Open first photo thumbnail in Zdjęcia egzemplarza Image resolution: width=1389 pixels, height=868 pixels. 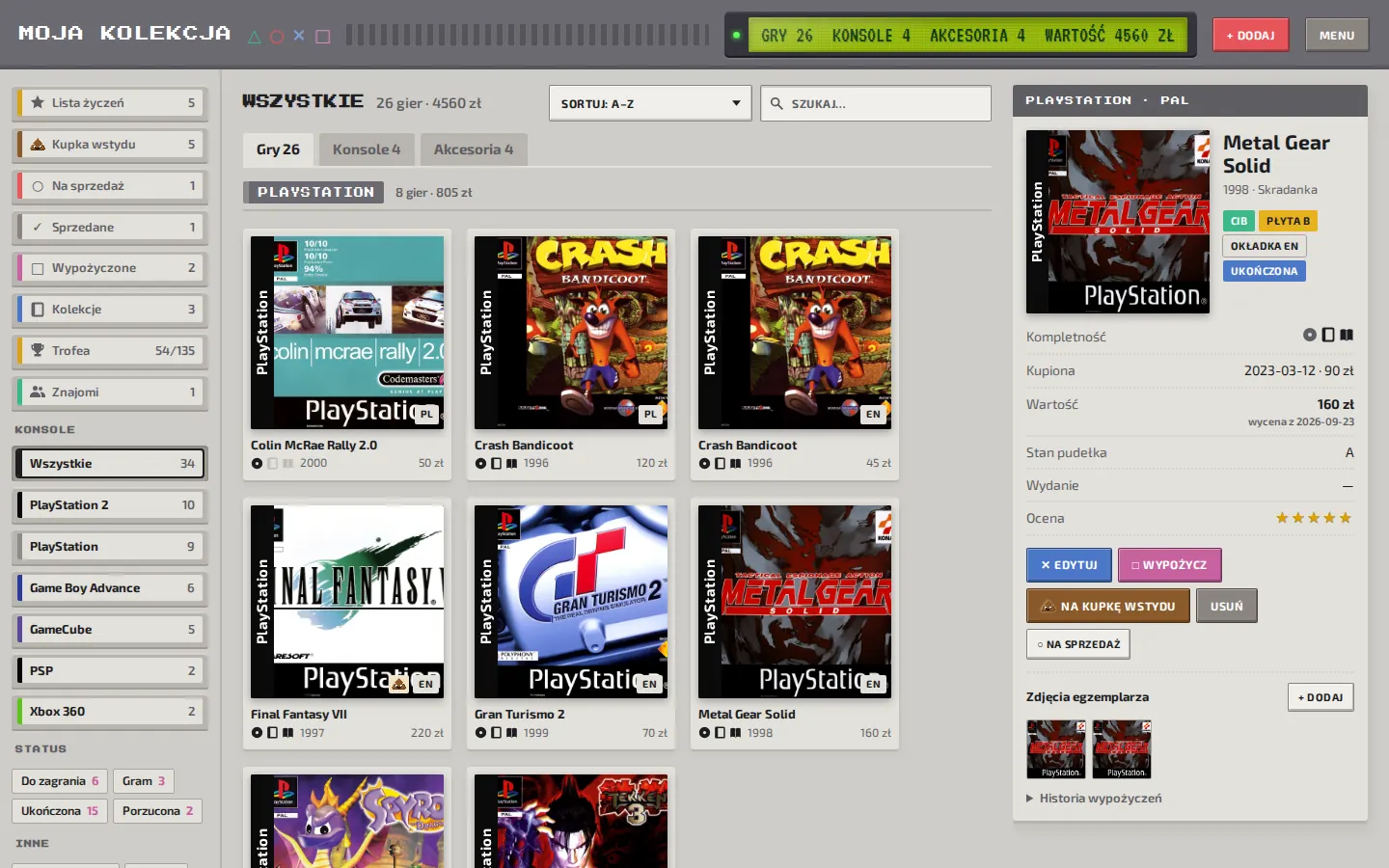[1056, 749]
